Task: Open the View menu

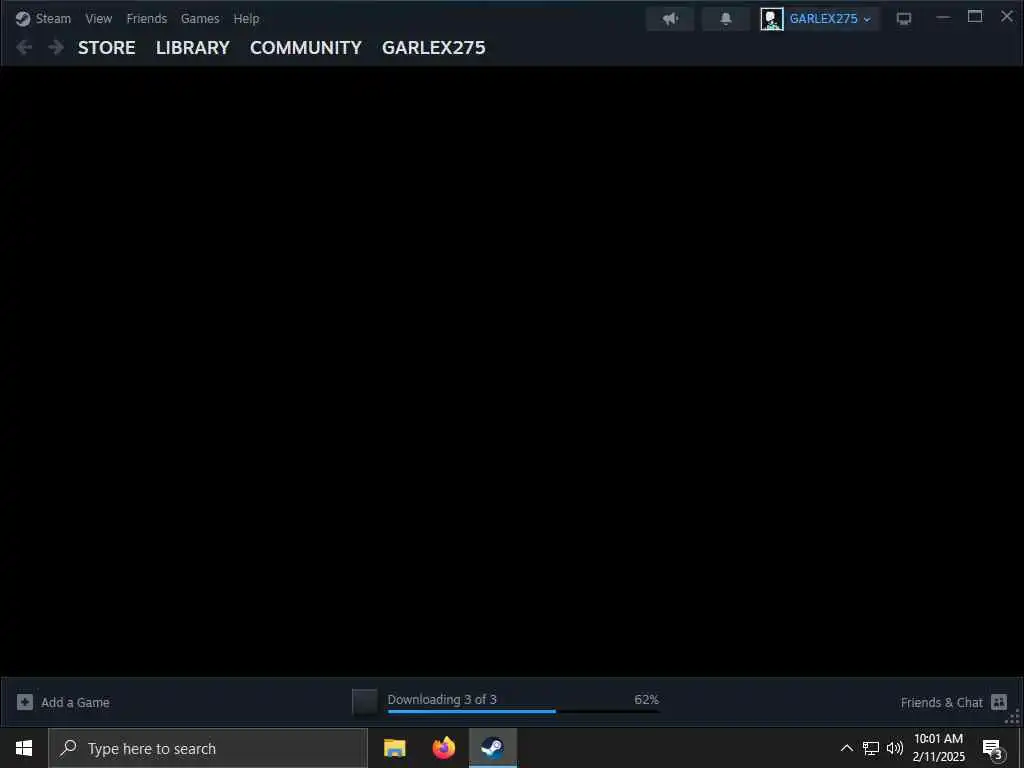Action: [x=99, y=19]
